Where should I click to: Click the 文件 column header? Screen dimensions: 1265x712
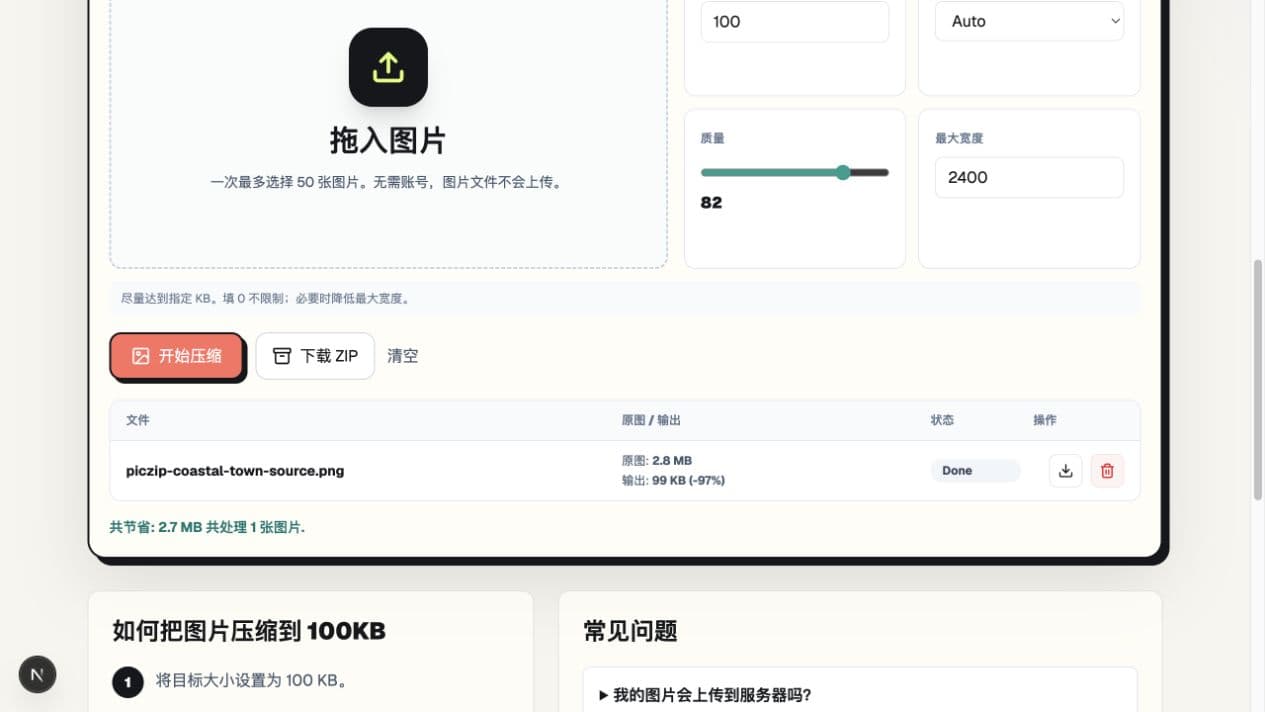[x=138, y=420]
